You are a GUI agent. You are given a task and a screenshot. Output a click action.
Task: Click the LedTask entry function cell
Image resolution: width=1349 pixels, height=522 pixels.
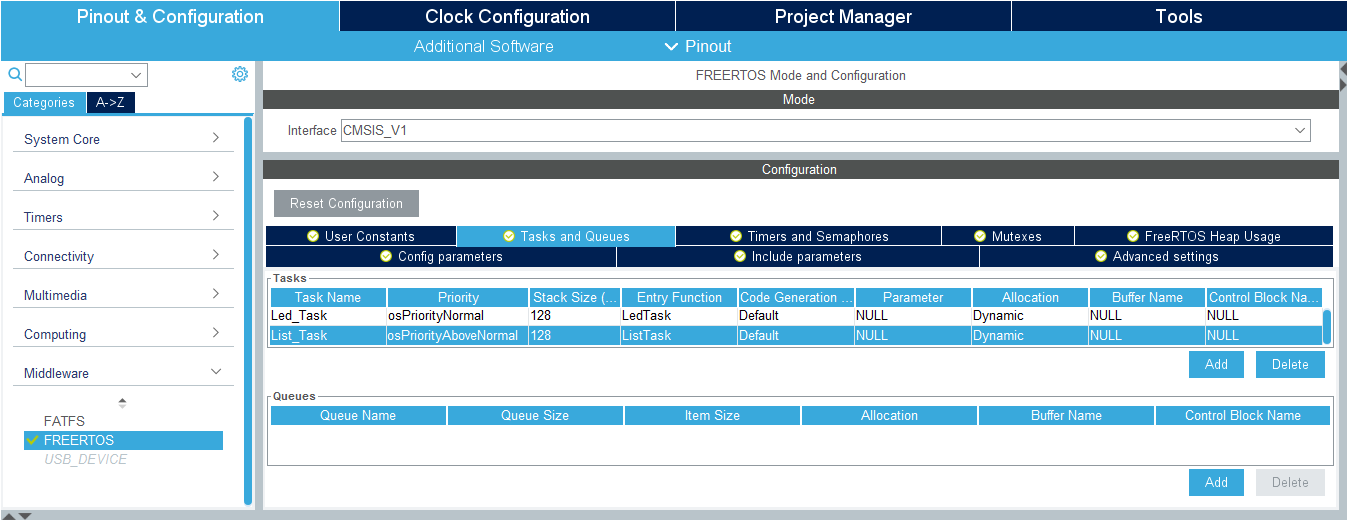point(679,316)
